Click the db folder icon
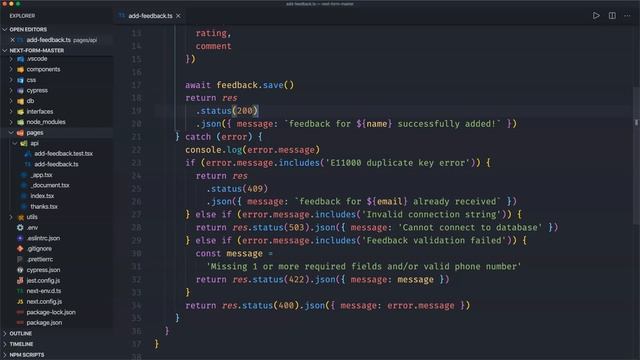 (20, 101)
